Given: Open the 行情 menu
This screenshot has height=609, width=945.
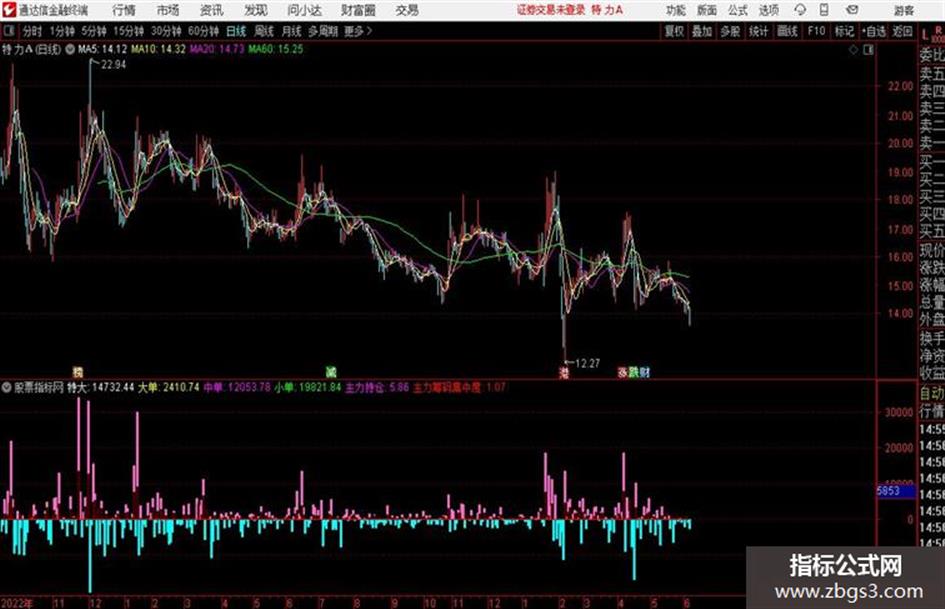Looking at the screenshot, I should tap(124, 10).
